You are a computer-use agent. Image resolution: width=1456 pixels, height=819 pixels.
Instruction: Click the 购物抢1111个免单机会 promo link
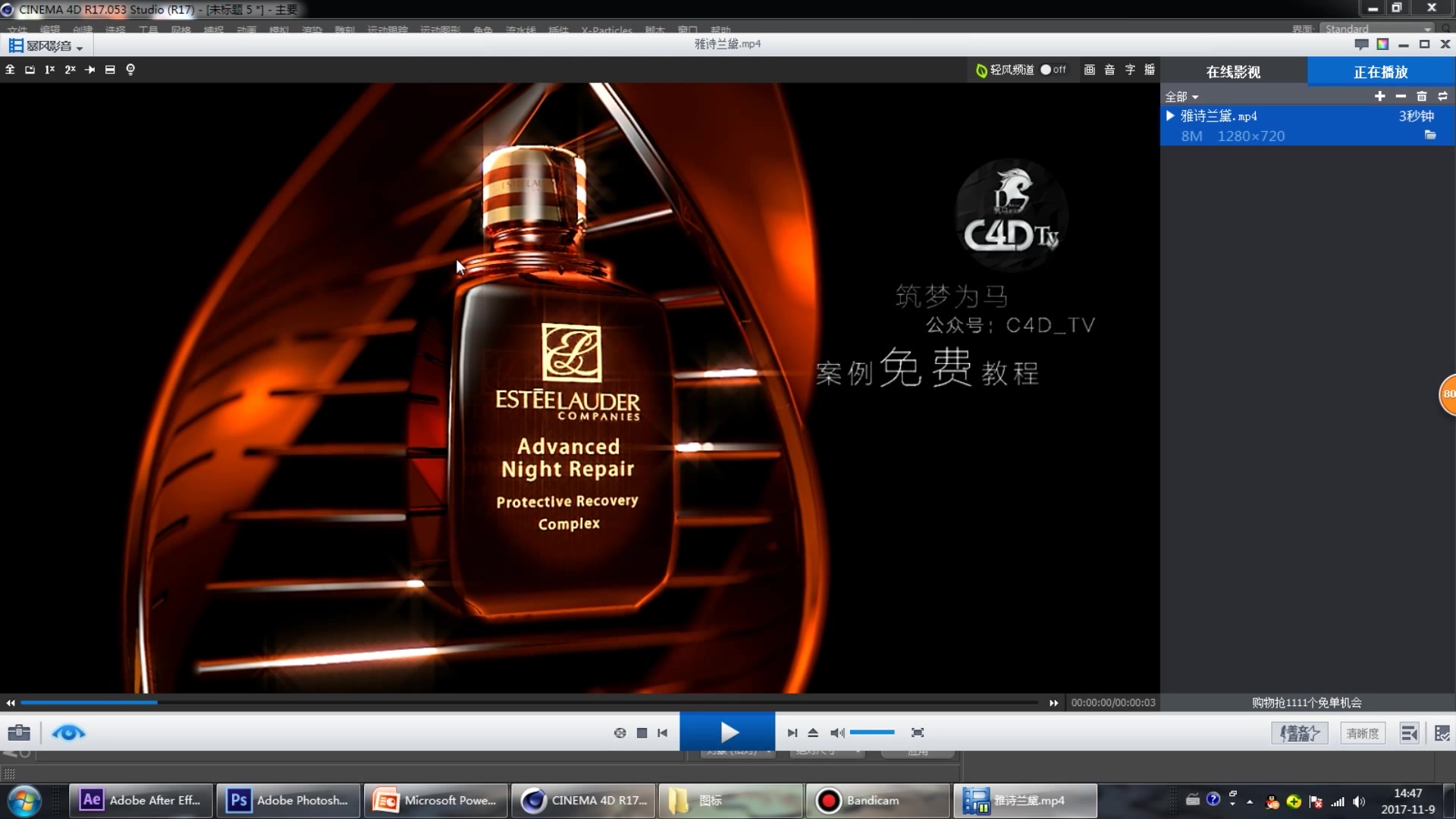(1307, 703)
